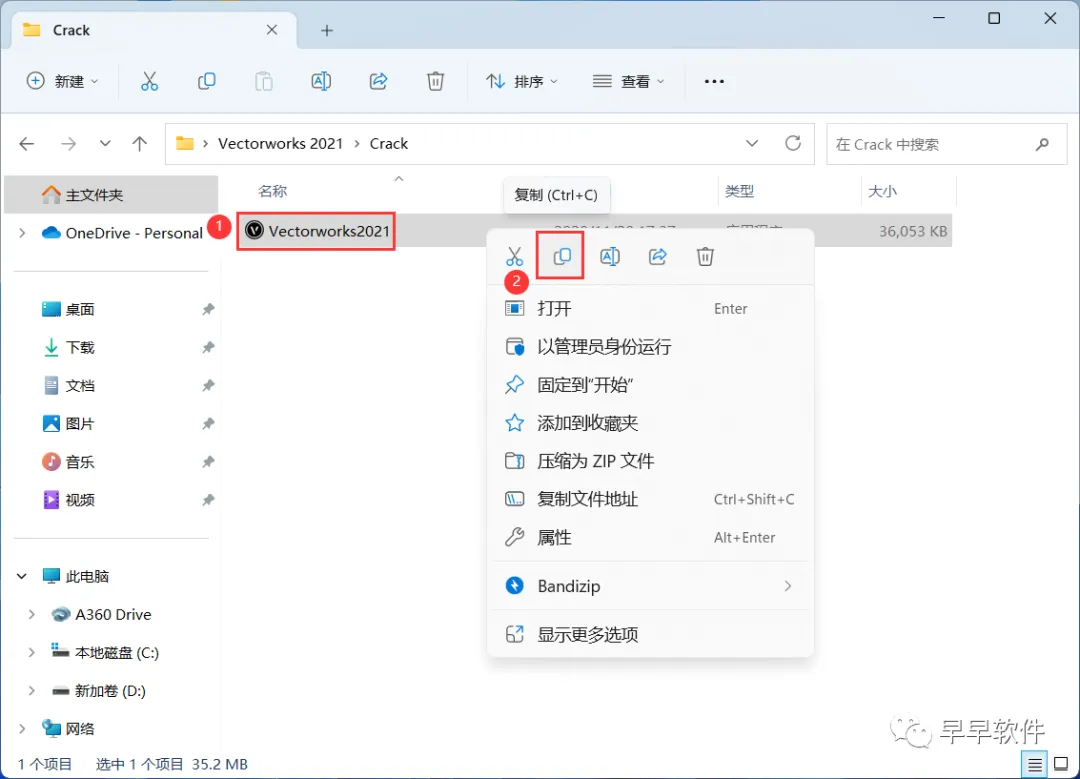The image size is (1080, 779).
Task: Go up one folder level
Action: [x=140, y=144]
